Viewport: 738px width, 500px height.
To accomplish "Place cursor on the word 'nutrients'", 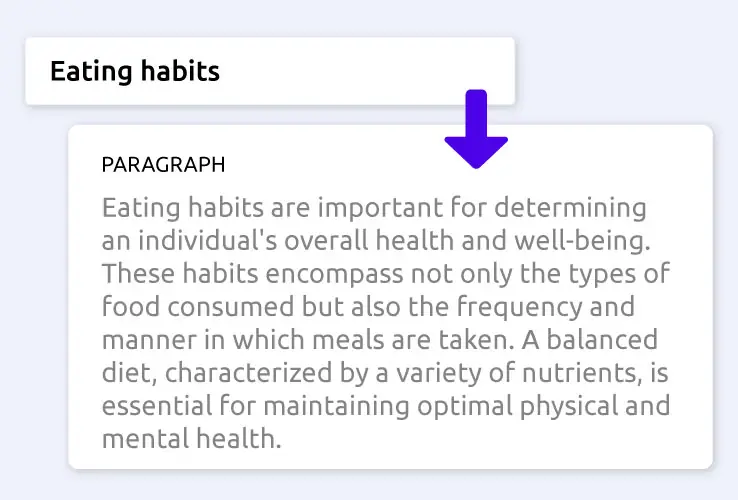I will point(580,372).
